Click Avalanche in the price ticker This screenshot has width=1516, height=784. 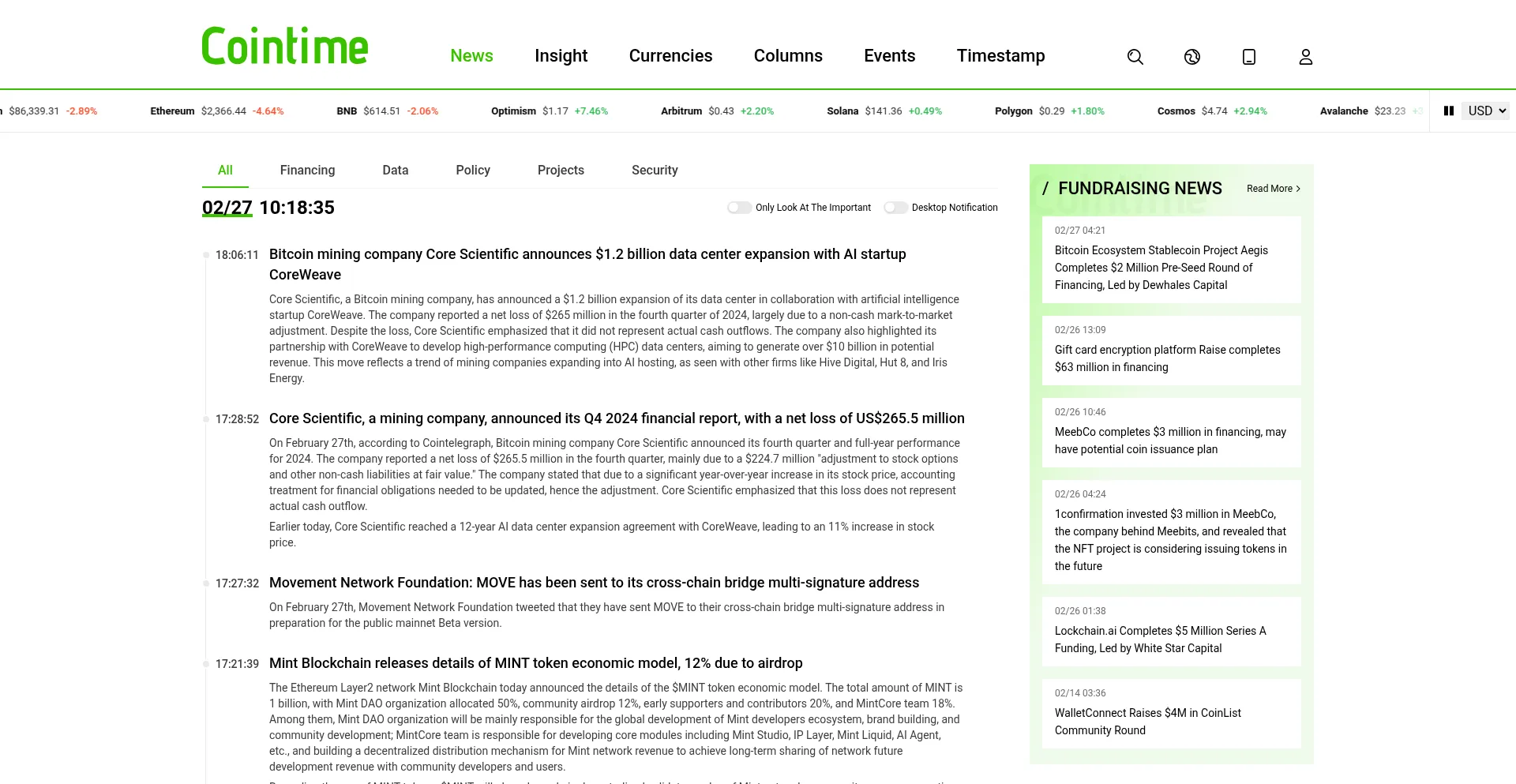pyautogui.click(x=1344, y=111)
